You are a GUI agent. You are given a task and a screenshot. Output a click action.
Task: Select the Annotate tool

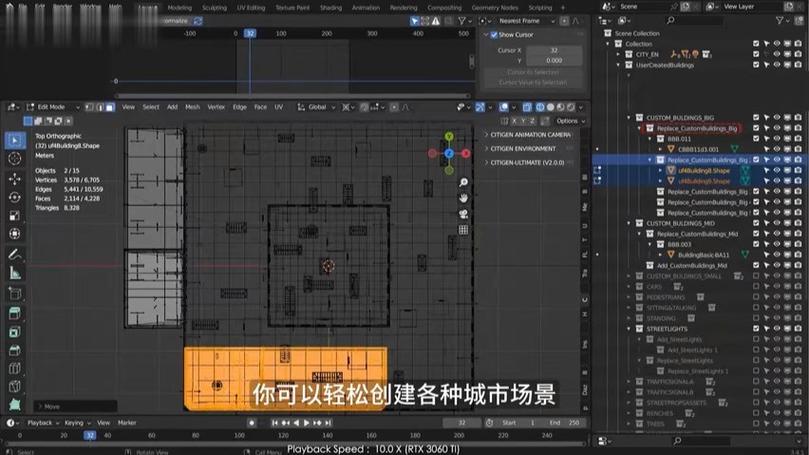coord(15,254)
